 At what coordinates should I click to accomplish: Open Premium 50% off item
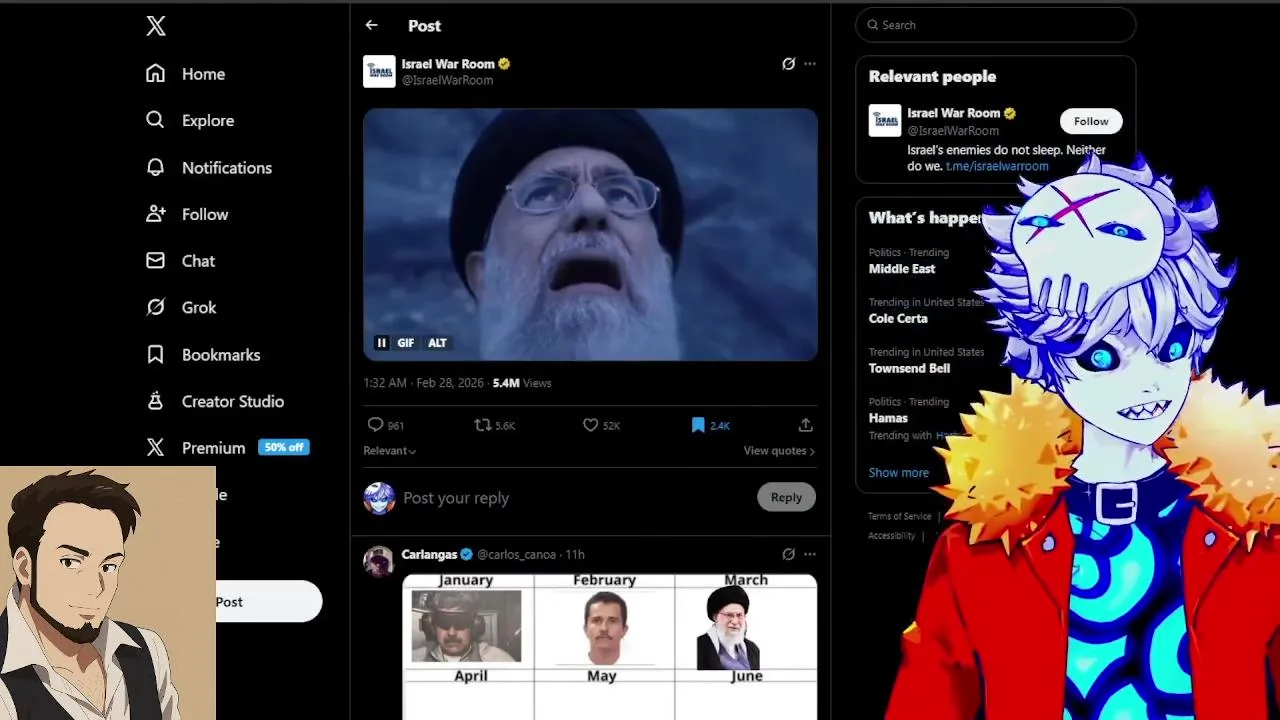pyautogui.click(x=227, y=447)
